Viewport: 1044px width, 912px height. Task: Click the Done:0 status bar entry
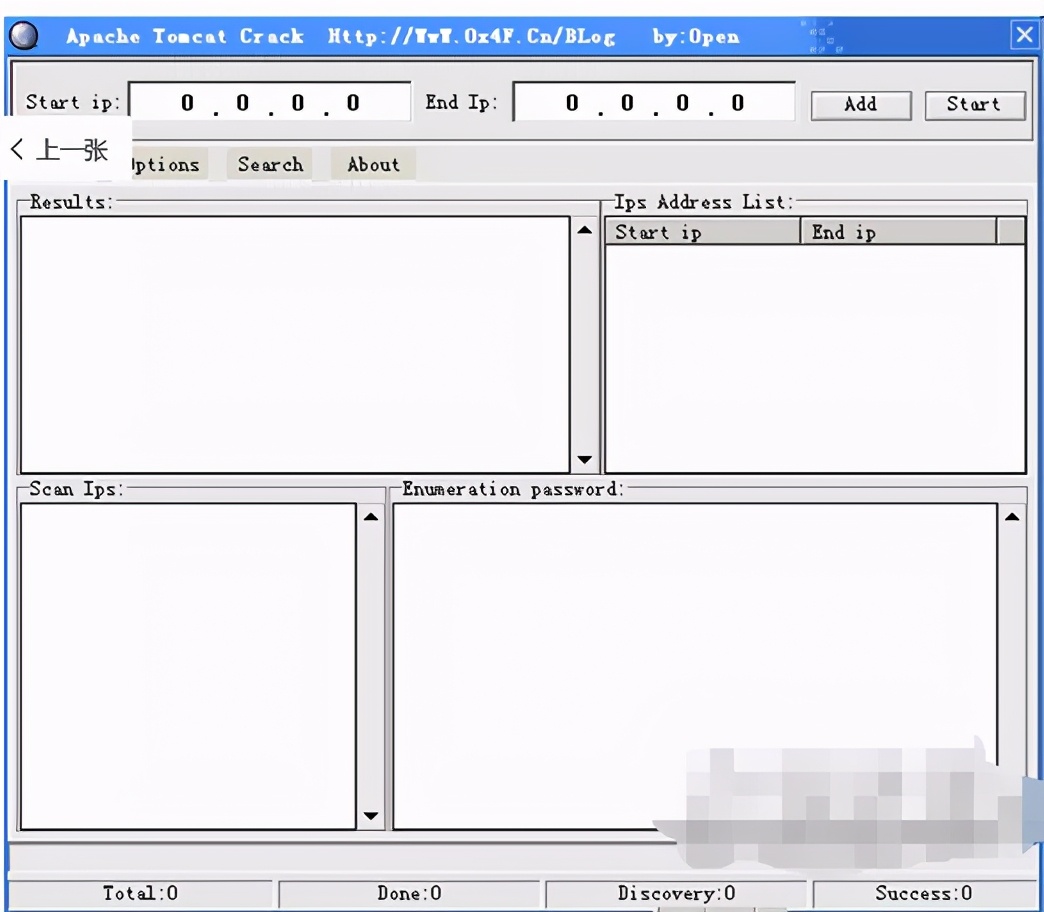[x=409, y=893]
